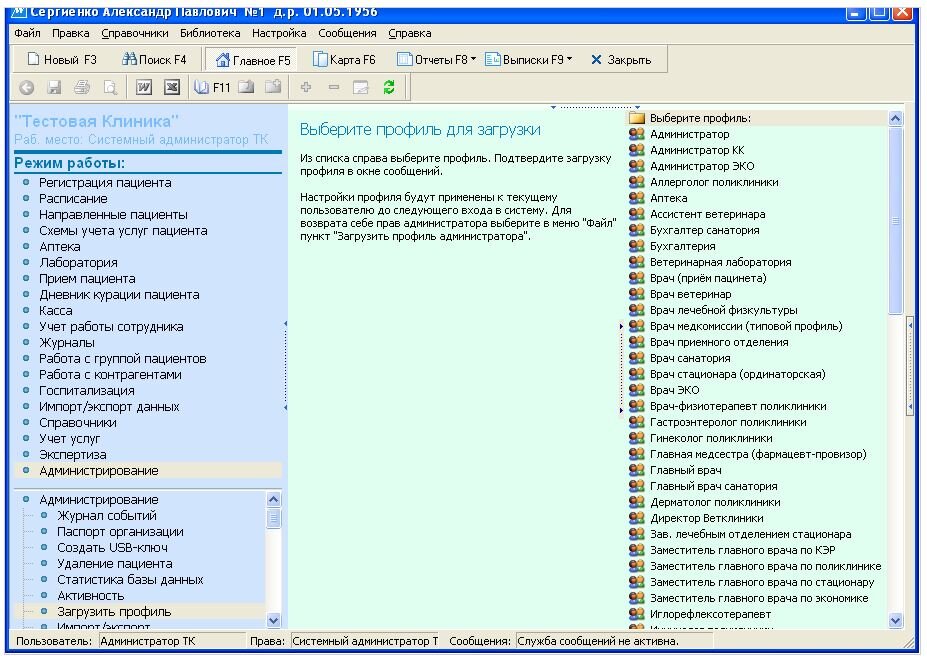The width and height of the screenshot is (927, 662).
Task: Select Удаление пациента tree item
Action: click(115, 563)
